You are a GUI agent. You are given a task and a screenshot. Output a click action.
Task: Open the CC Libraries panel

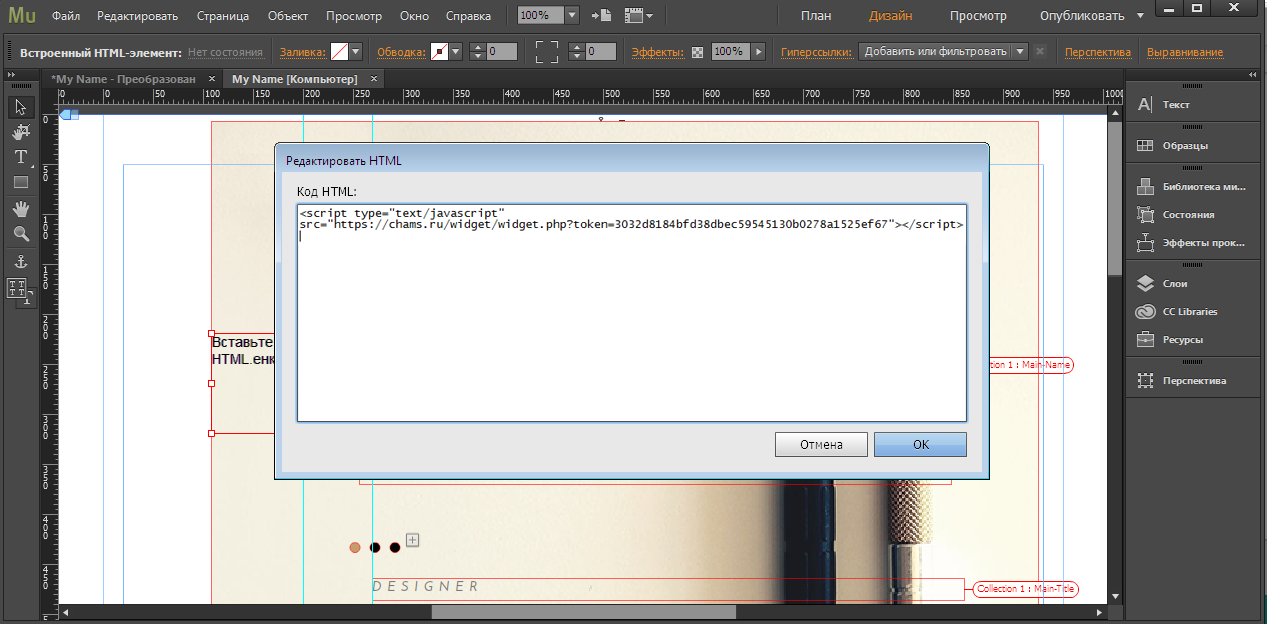[1189, 312]
